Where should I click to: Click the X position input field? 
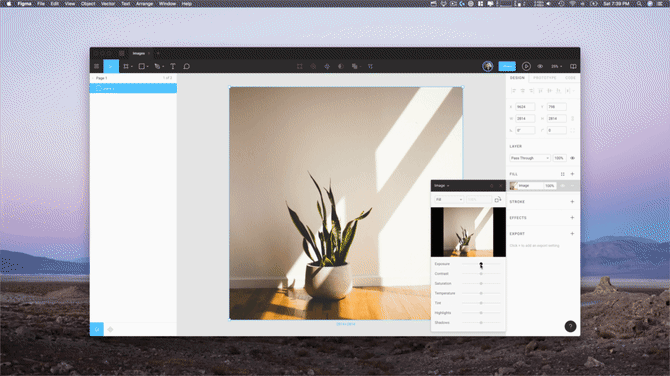[x=525, y=107]
